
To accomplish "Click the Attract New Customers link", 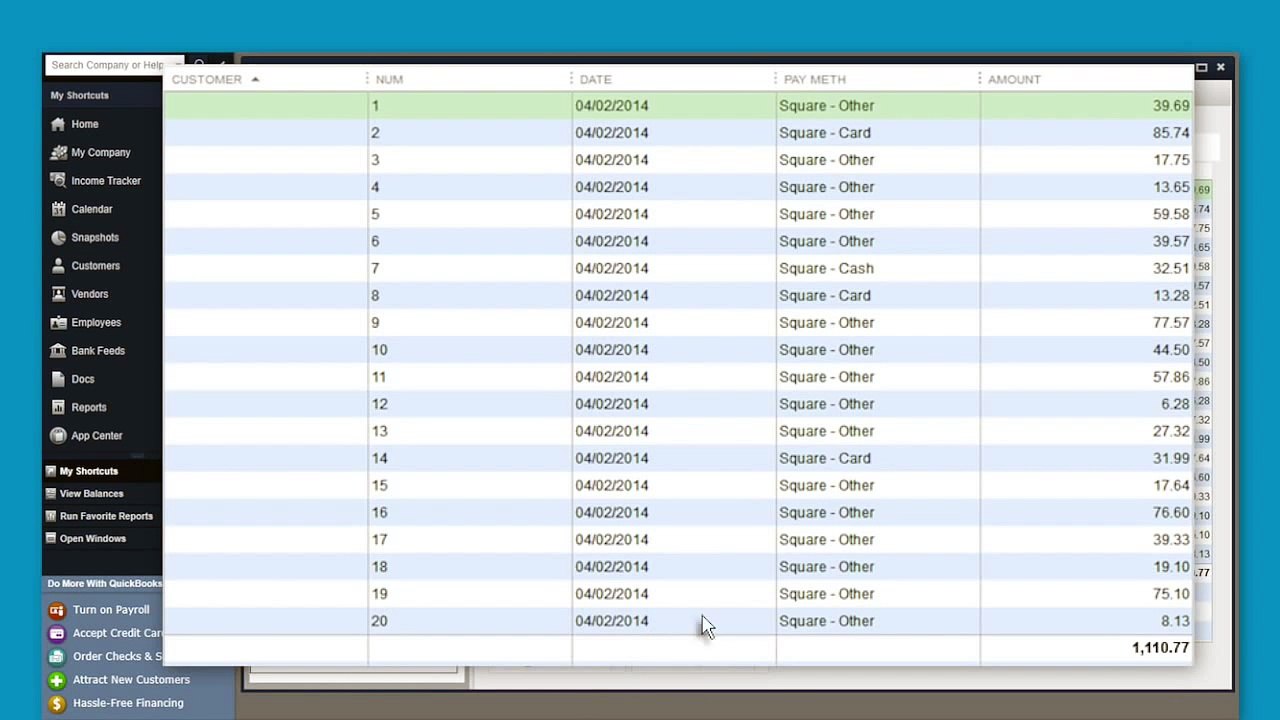I will point(131,680).
